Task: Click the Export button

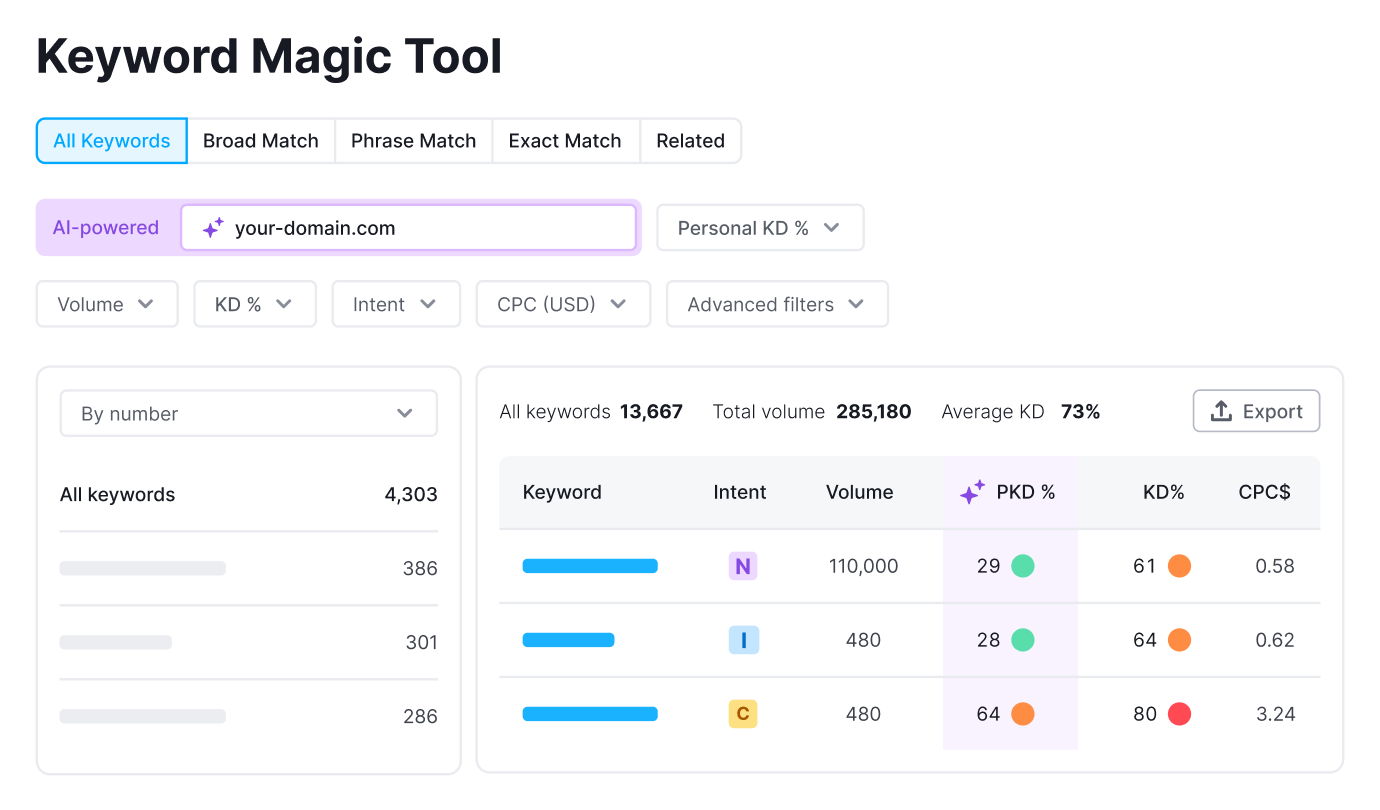Action: 1256,410
